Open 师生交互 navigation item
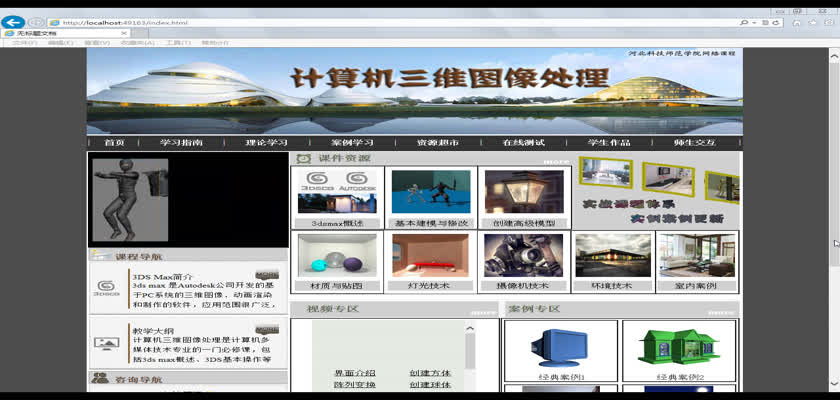Screen dimensions: 840x400 tap(695, 142)
